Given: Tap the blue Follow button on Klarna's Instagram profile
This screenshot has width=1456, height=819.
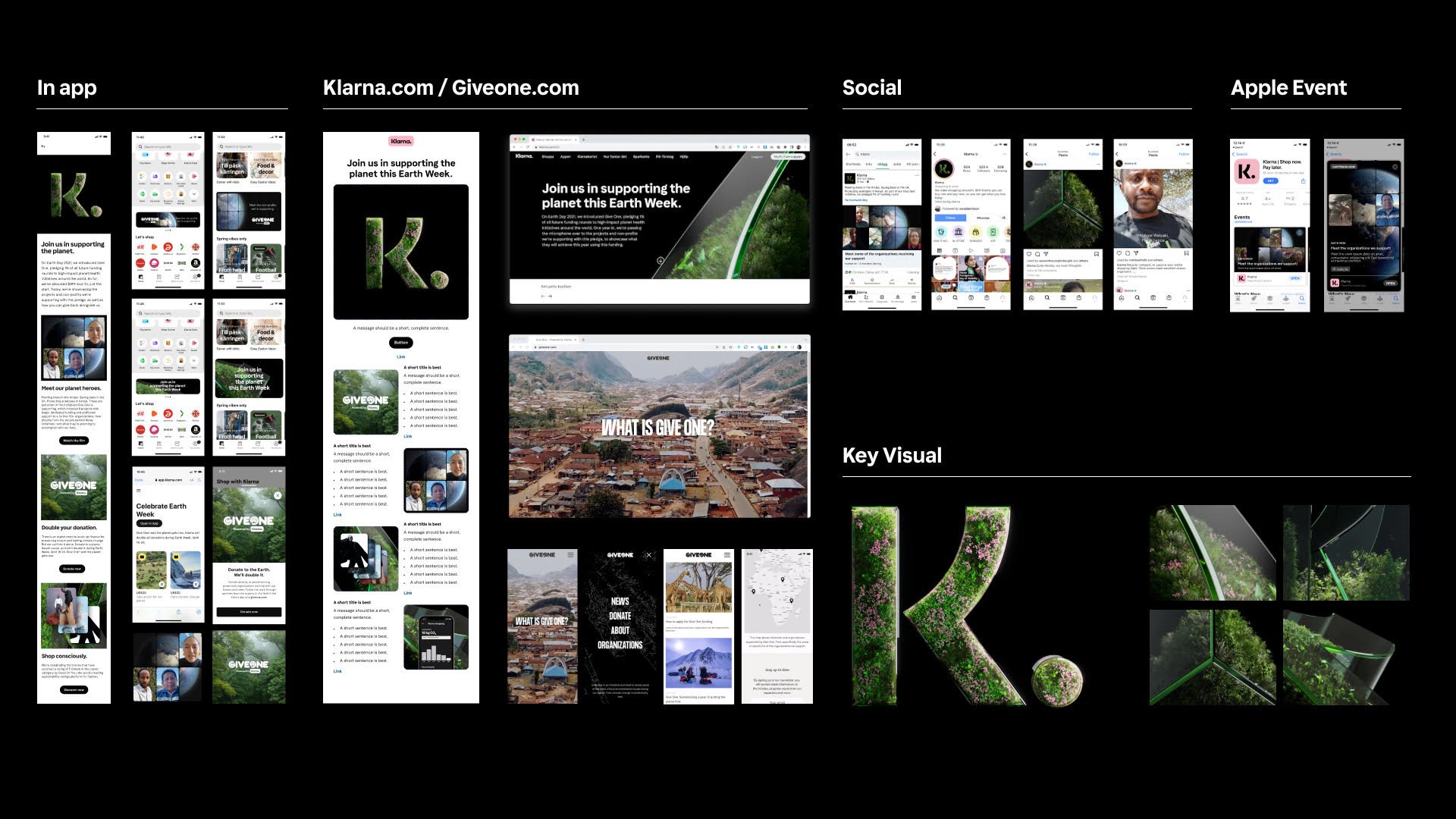Looking at the screenshot, I should 951,218.
